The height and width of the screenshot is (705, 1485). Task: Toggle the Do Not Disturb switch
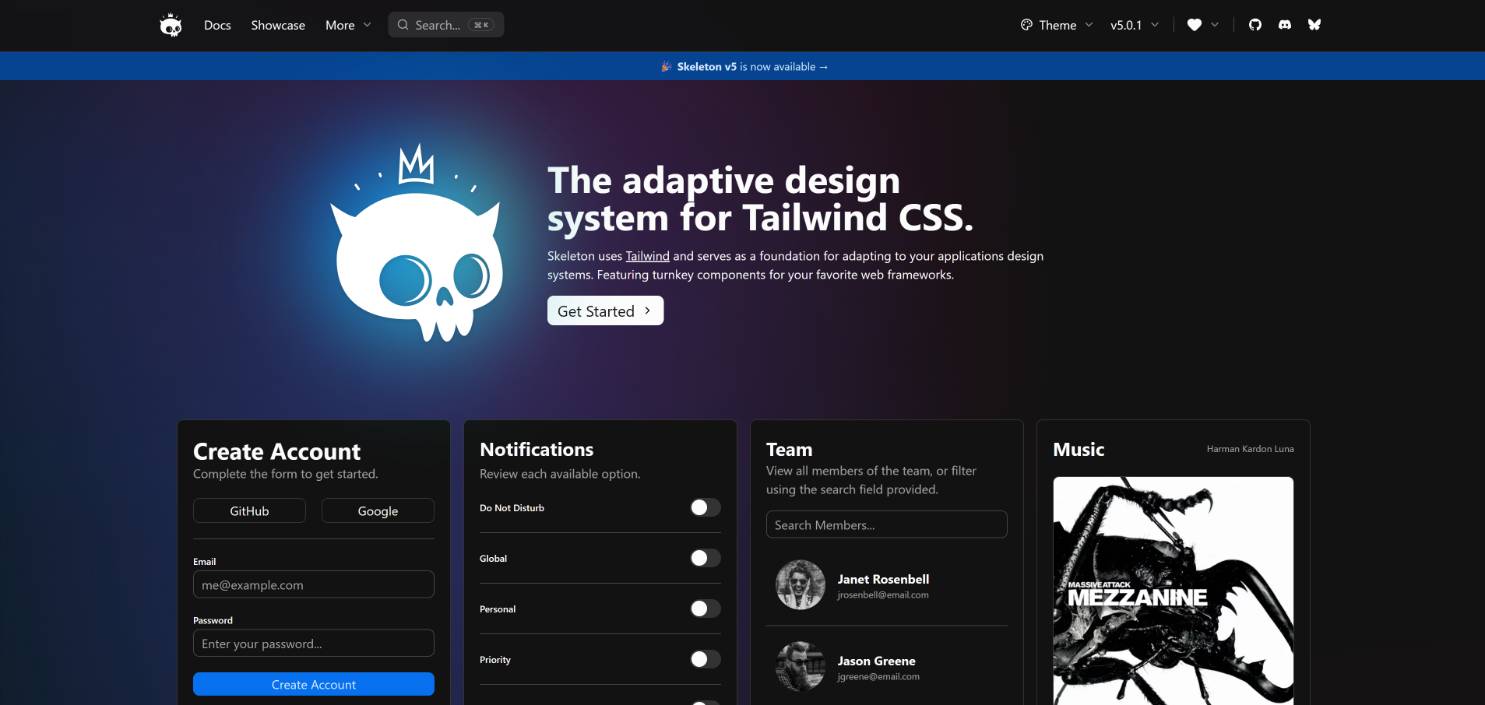[x=705, y=508]
